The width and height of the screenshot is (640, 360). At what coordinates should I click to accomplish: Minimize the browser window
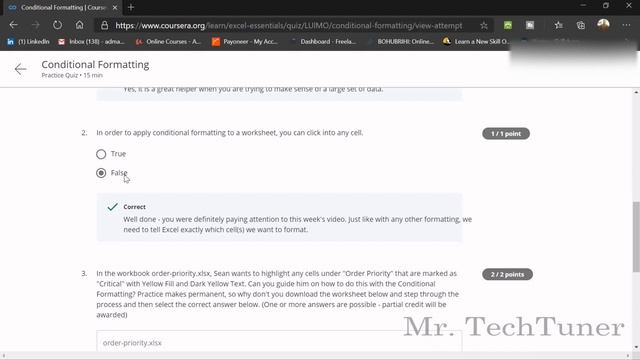[583, 6]
